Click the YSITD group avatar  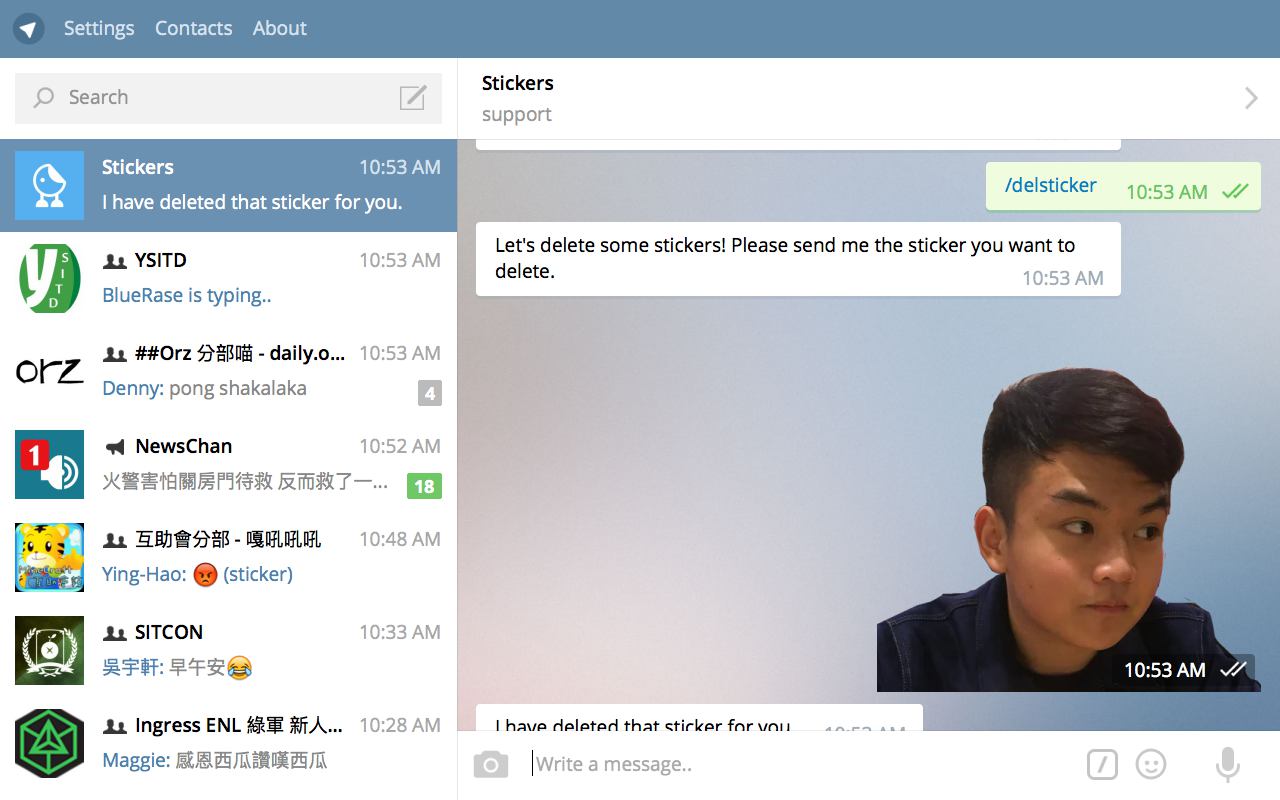pos(50,278)
